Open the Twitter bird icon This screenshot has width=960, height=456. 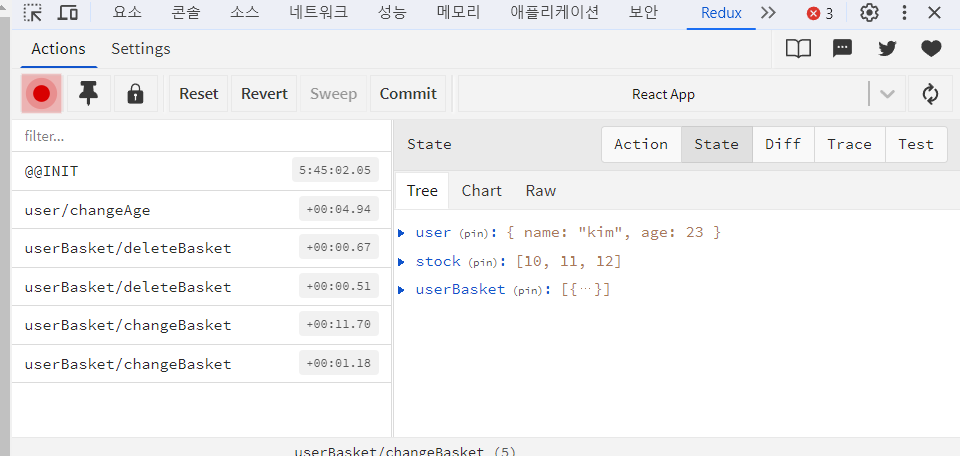coord(887,48)
